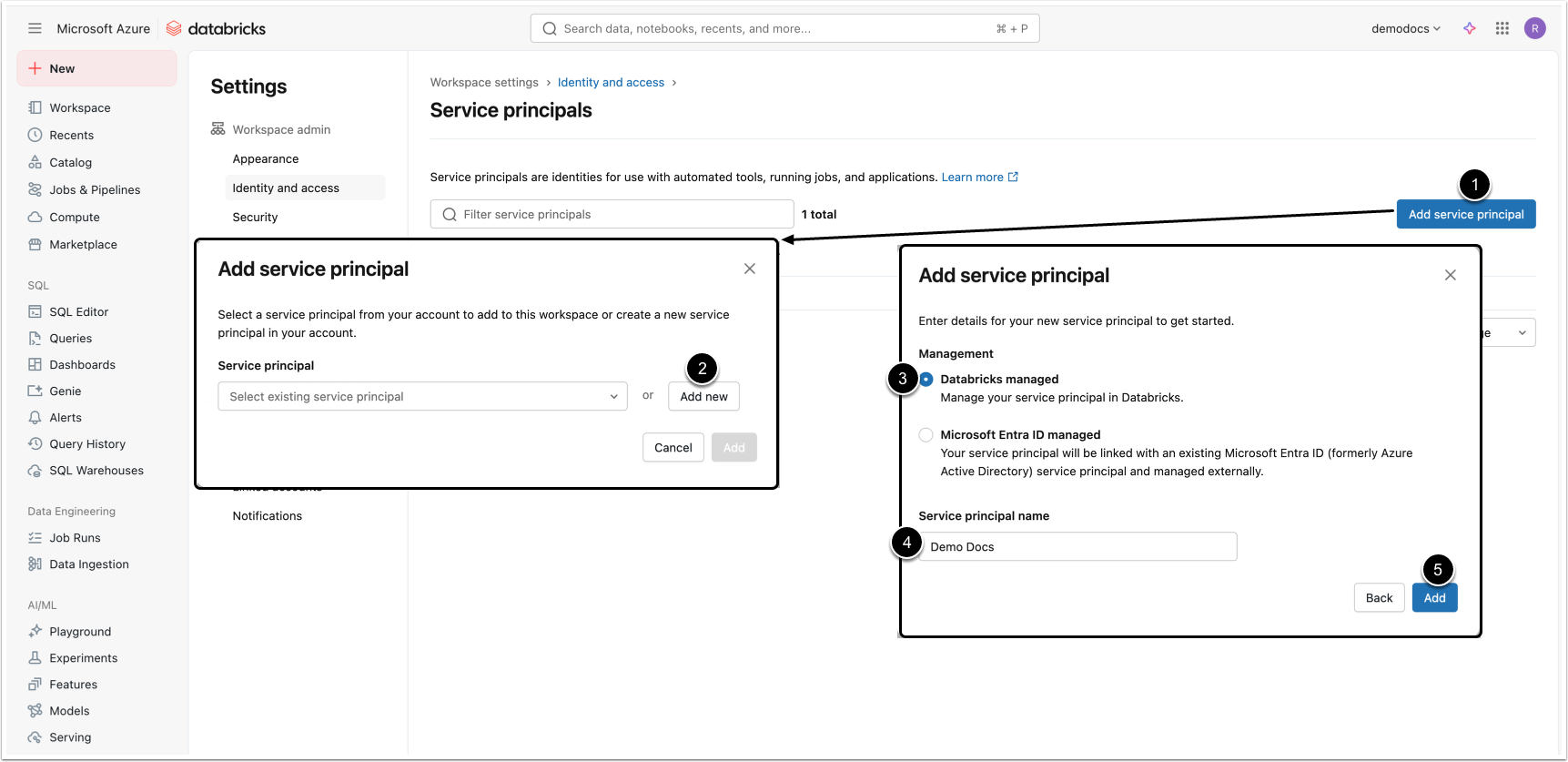Click the Add service principal button
1568x762 pixels.
[x=1465, y=214]
